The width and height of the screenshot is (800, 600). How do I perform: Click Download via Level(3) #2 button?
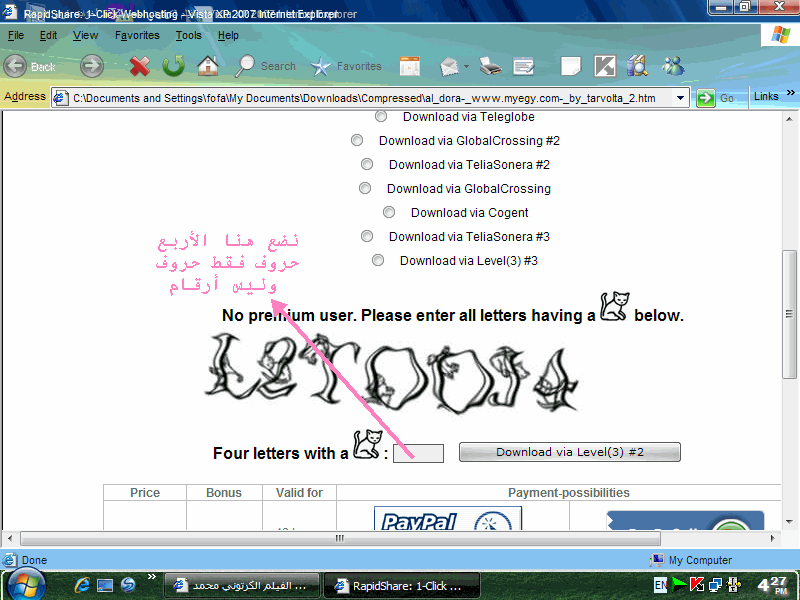tap(569, 452)
